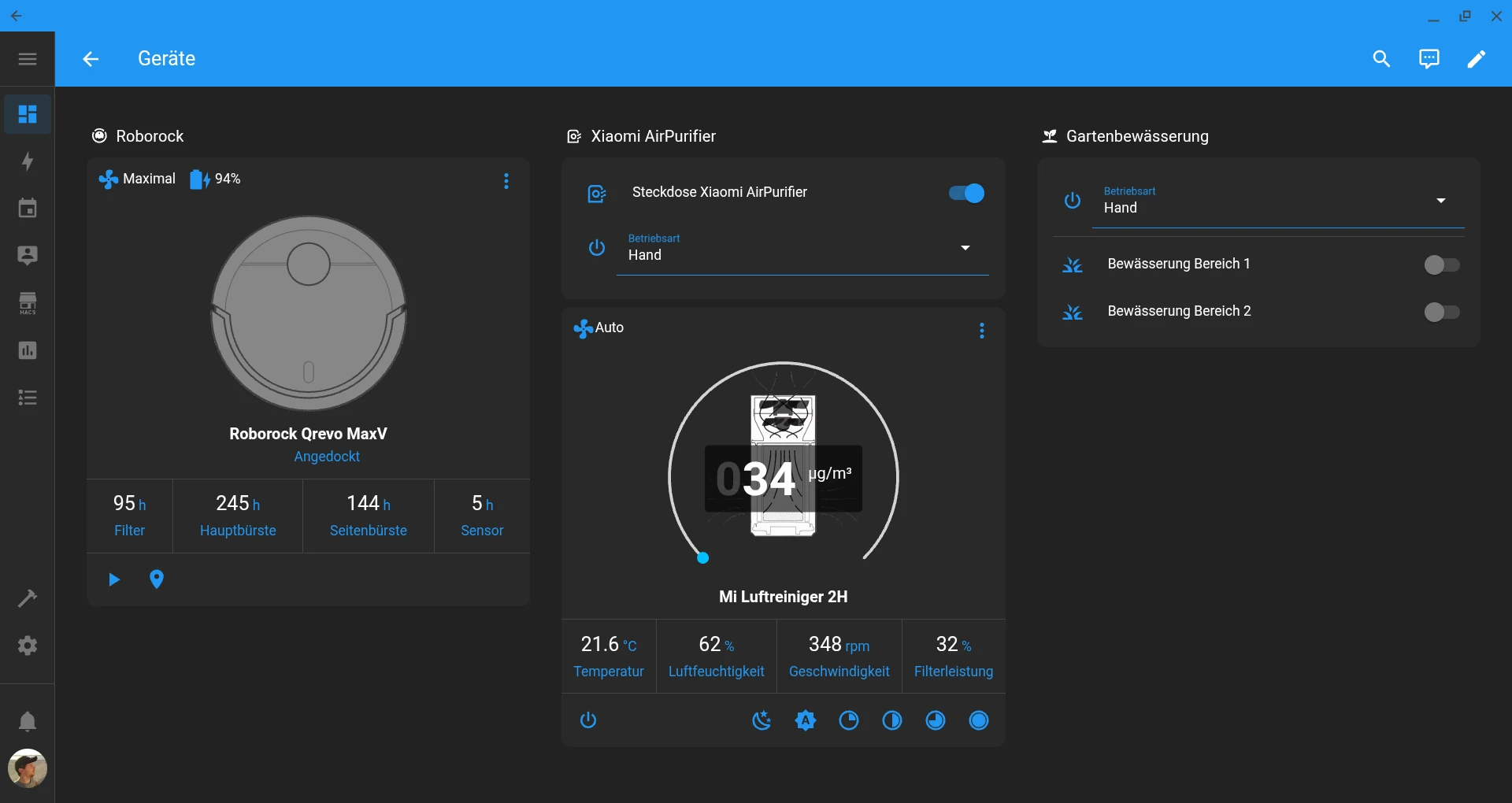This screenshot has height=803, width=1512.
Task: Open the Calendar sidebar item
Action: [x=28, y=209]
